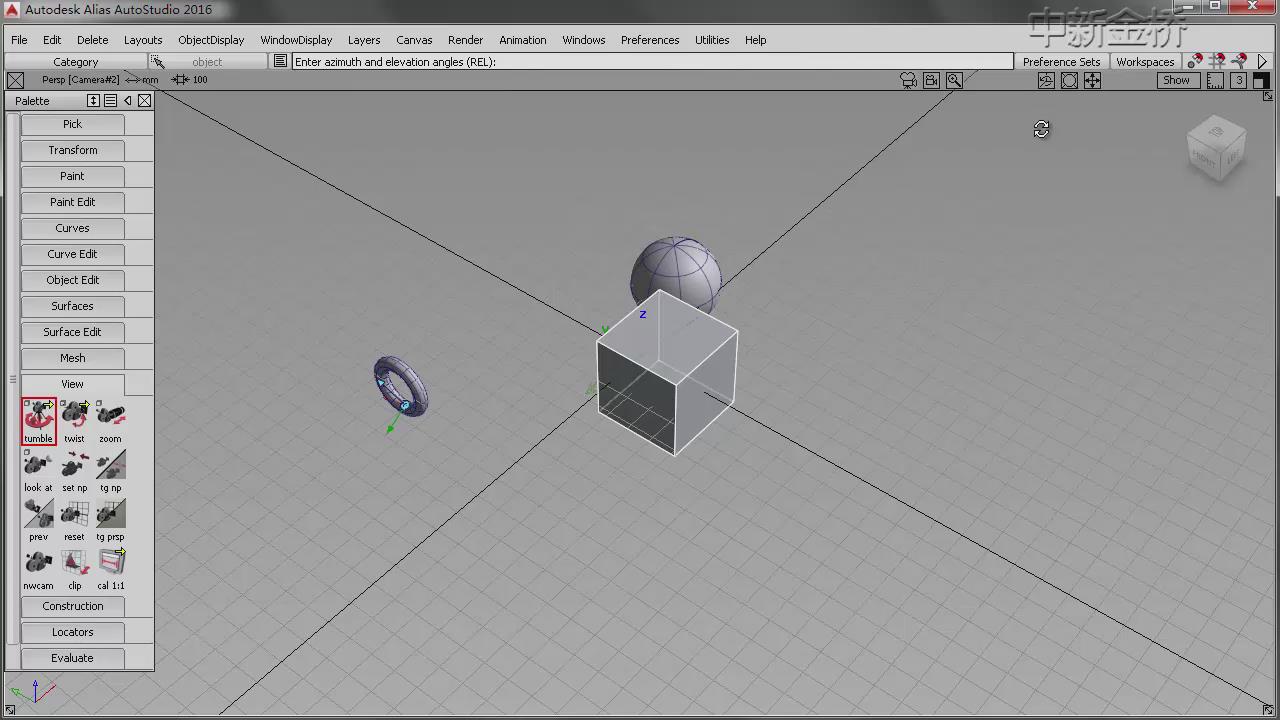Click the grid snap magnet icon
1280x720 pixels.
tap(1217, 61)
